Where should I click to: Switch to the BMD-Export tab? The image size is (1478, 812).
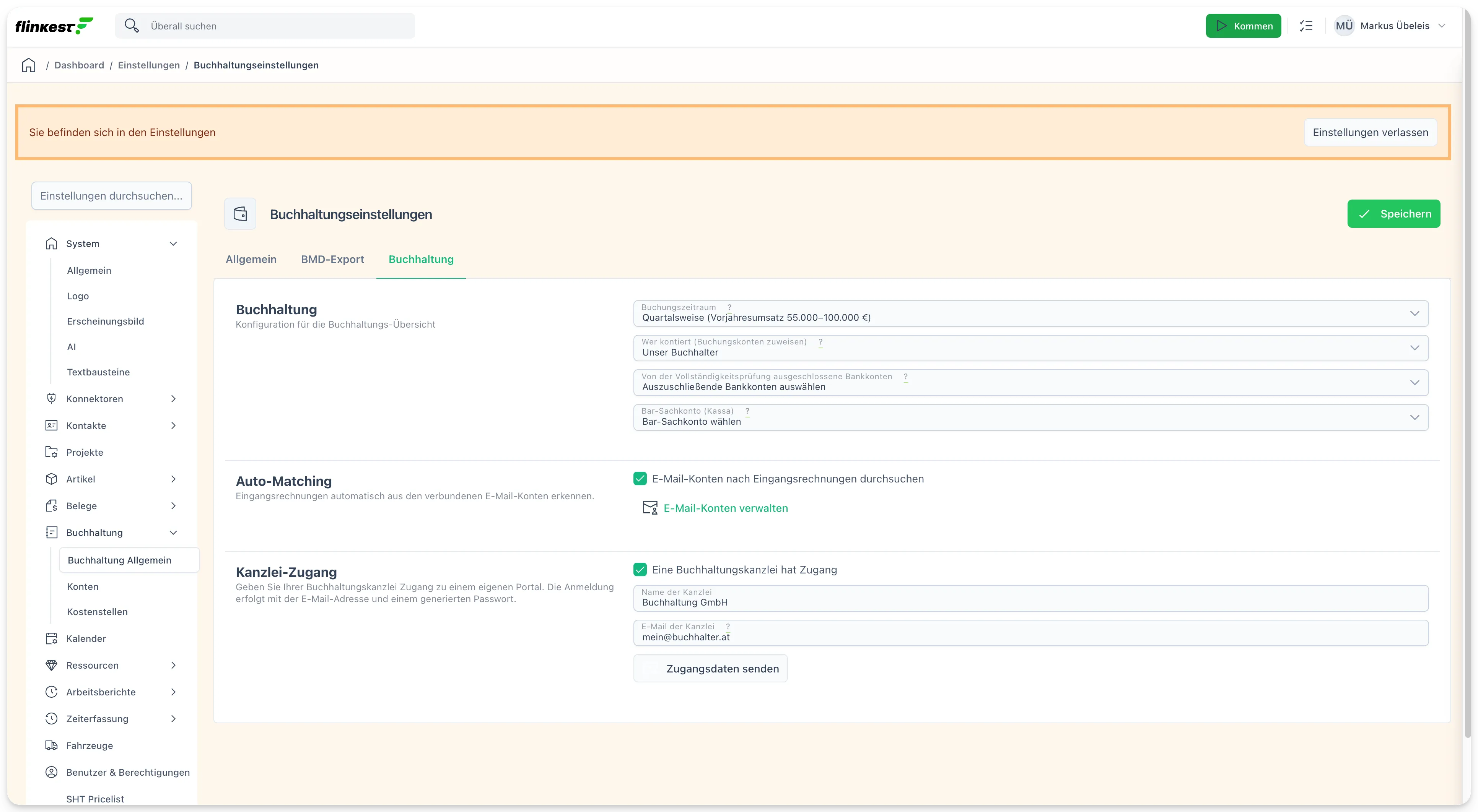click(332, 259)
